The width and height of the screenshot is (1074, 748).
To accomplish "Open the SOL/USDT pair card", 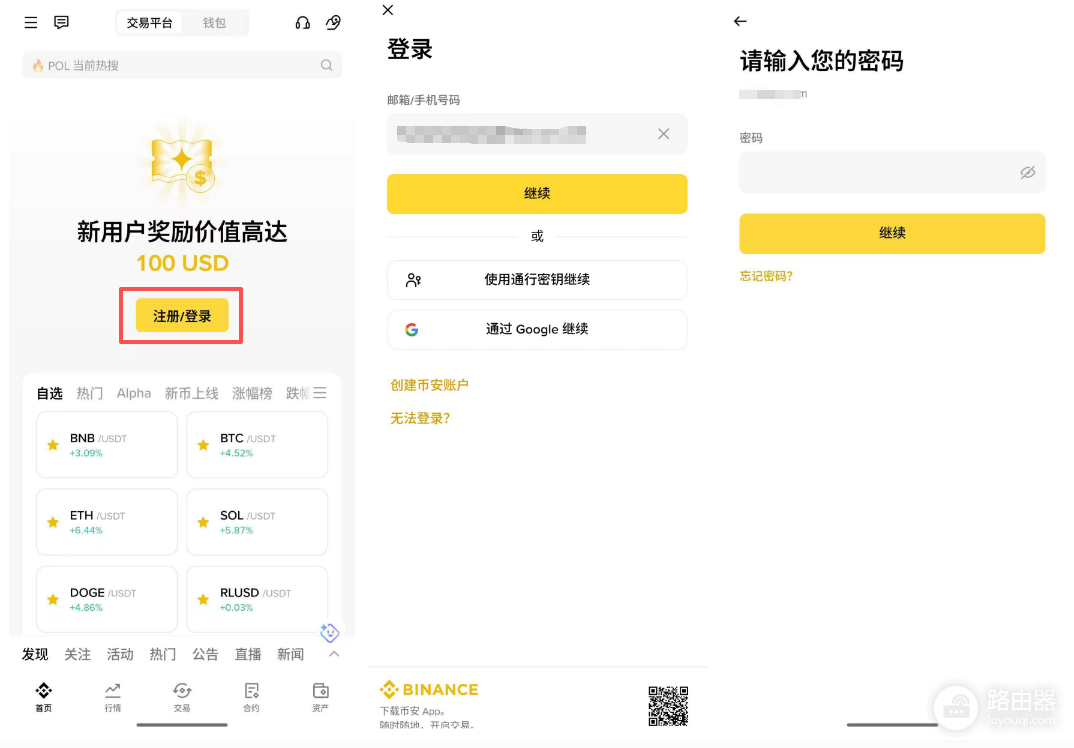I will tap(257, 522).
